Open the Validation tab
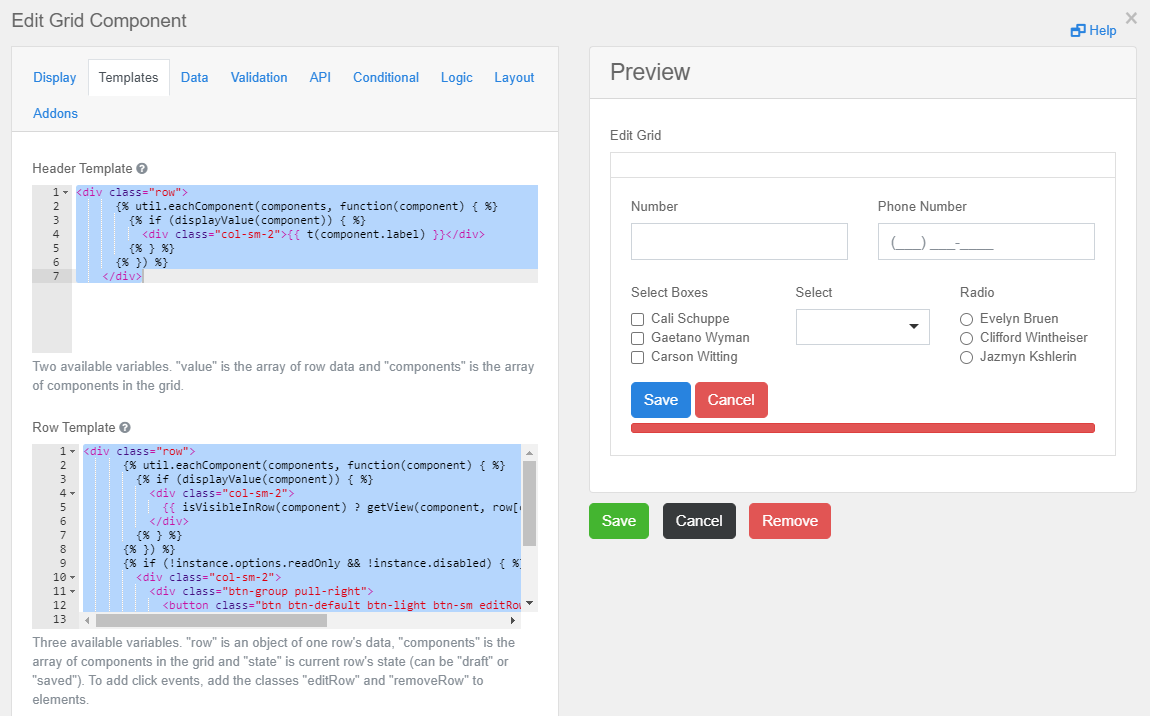1150x716 pixels. (x=259, y=78)
